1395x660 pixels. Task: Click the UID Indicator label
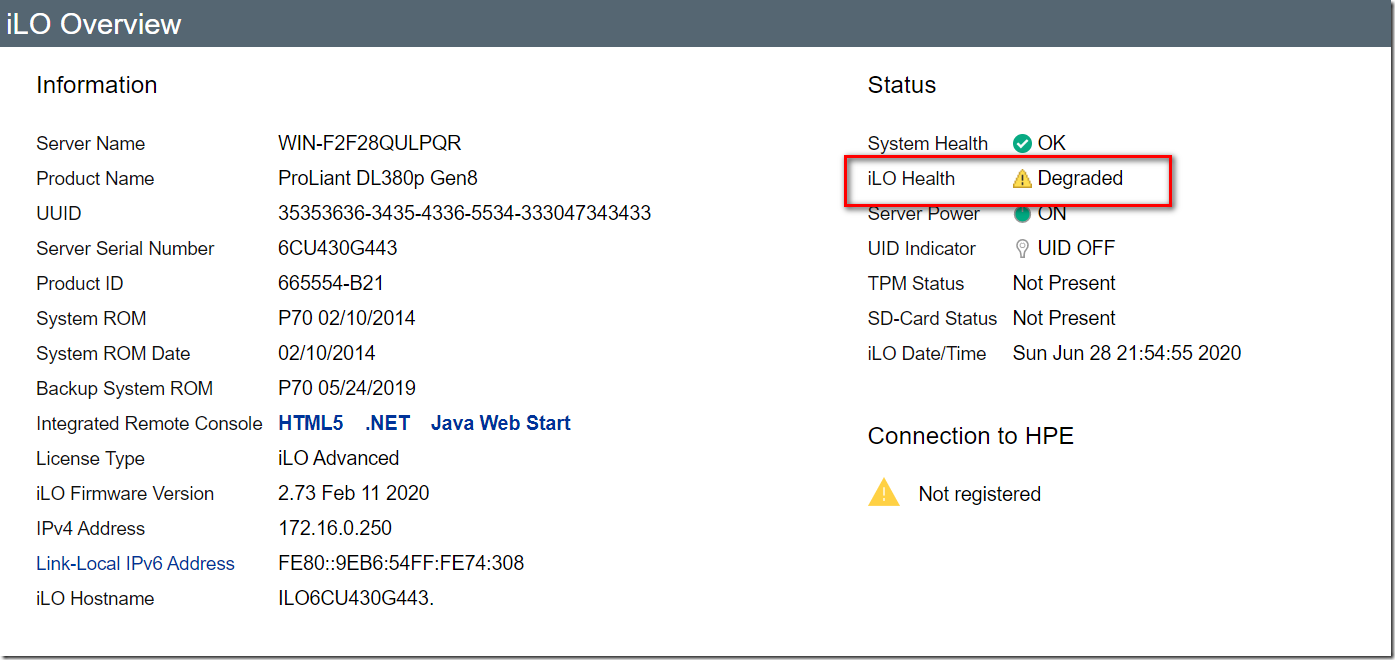coord(922,248)
